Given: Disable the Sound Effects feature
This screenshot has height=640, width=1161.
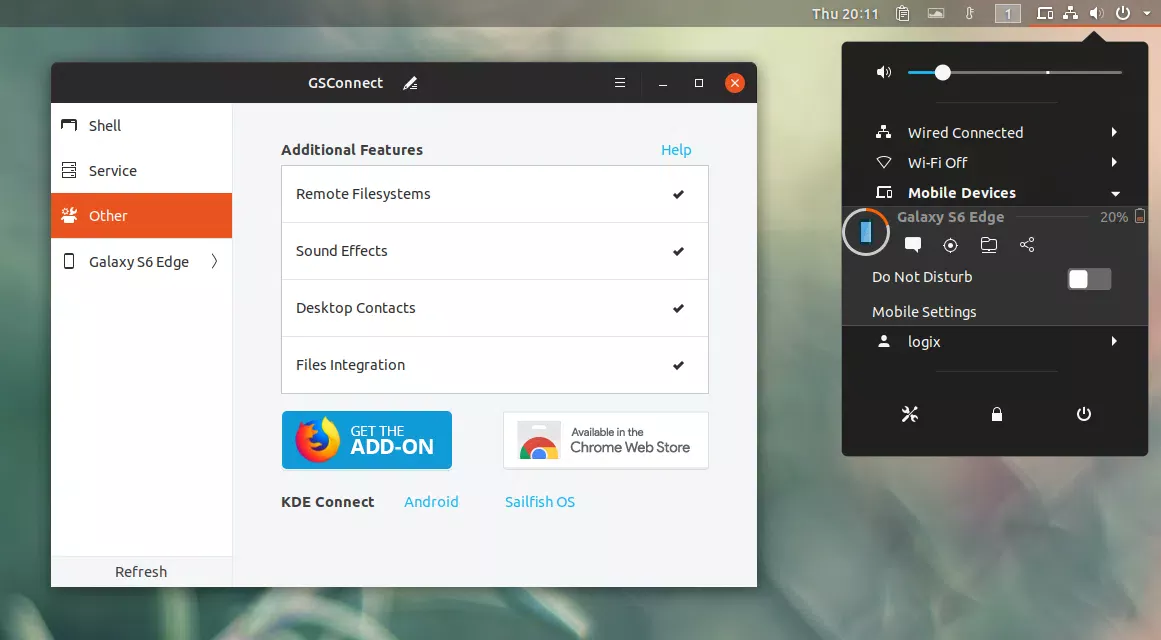Looking at the screenshot, I should pos(678,251).
